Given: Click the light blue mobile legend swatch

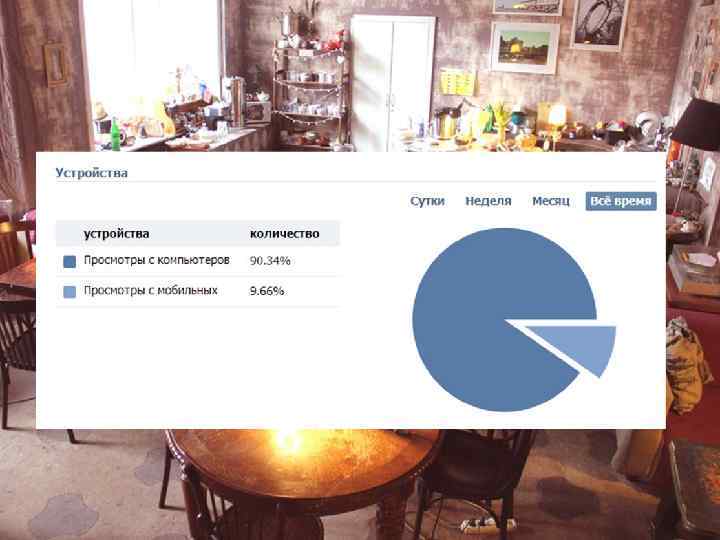Looking at the screenshot, I should 69,292.
